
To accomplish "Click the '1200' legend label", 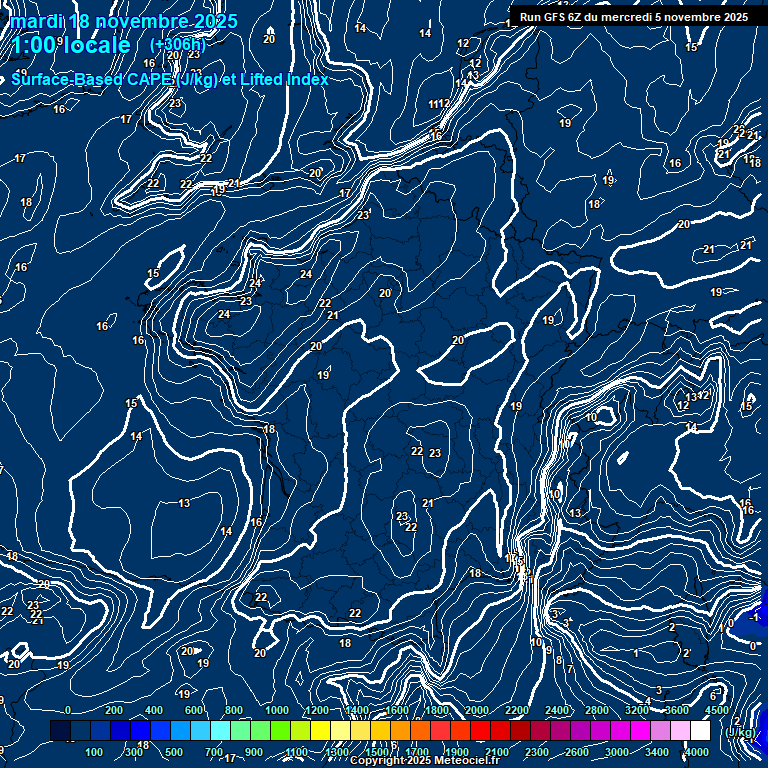I will 317,710.
